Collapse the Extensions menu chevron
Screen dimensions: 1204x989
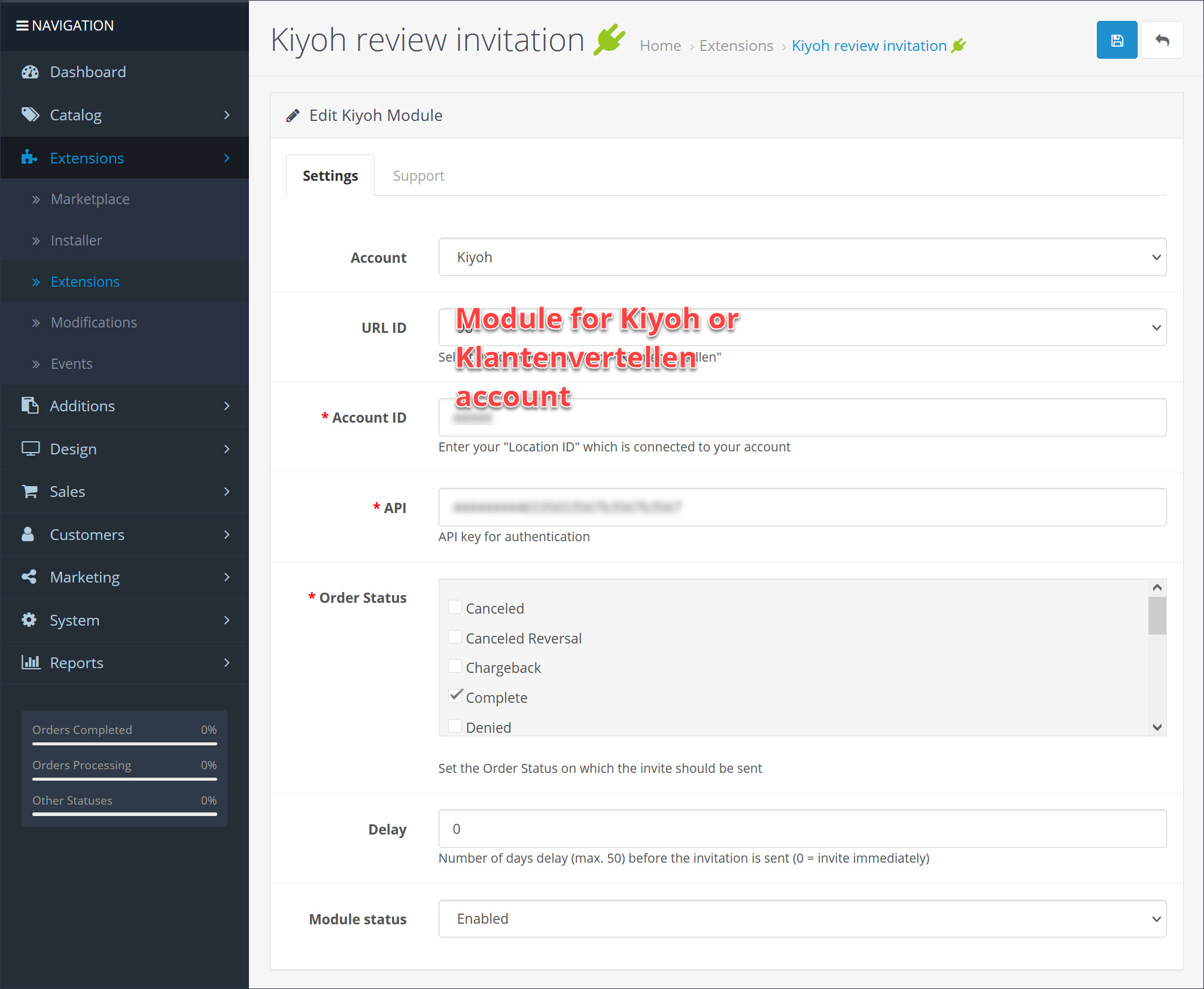click(x=227, y=157)
